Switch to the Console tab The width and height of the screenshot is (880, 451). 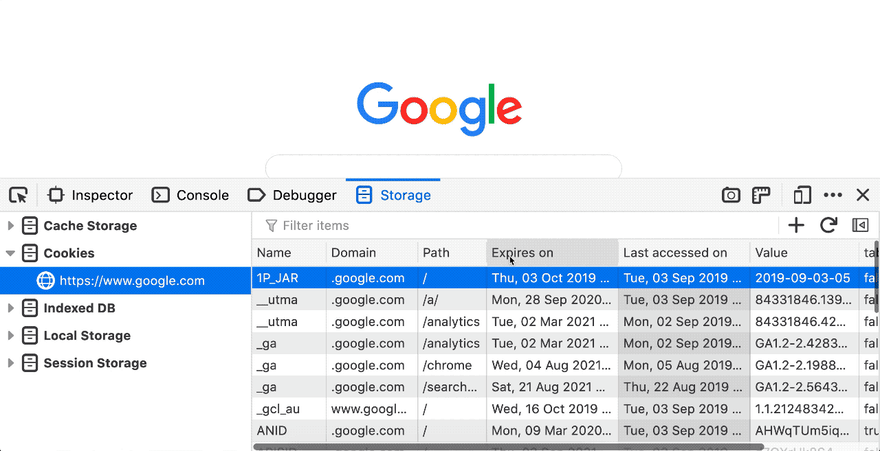(x=190, y=195)
